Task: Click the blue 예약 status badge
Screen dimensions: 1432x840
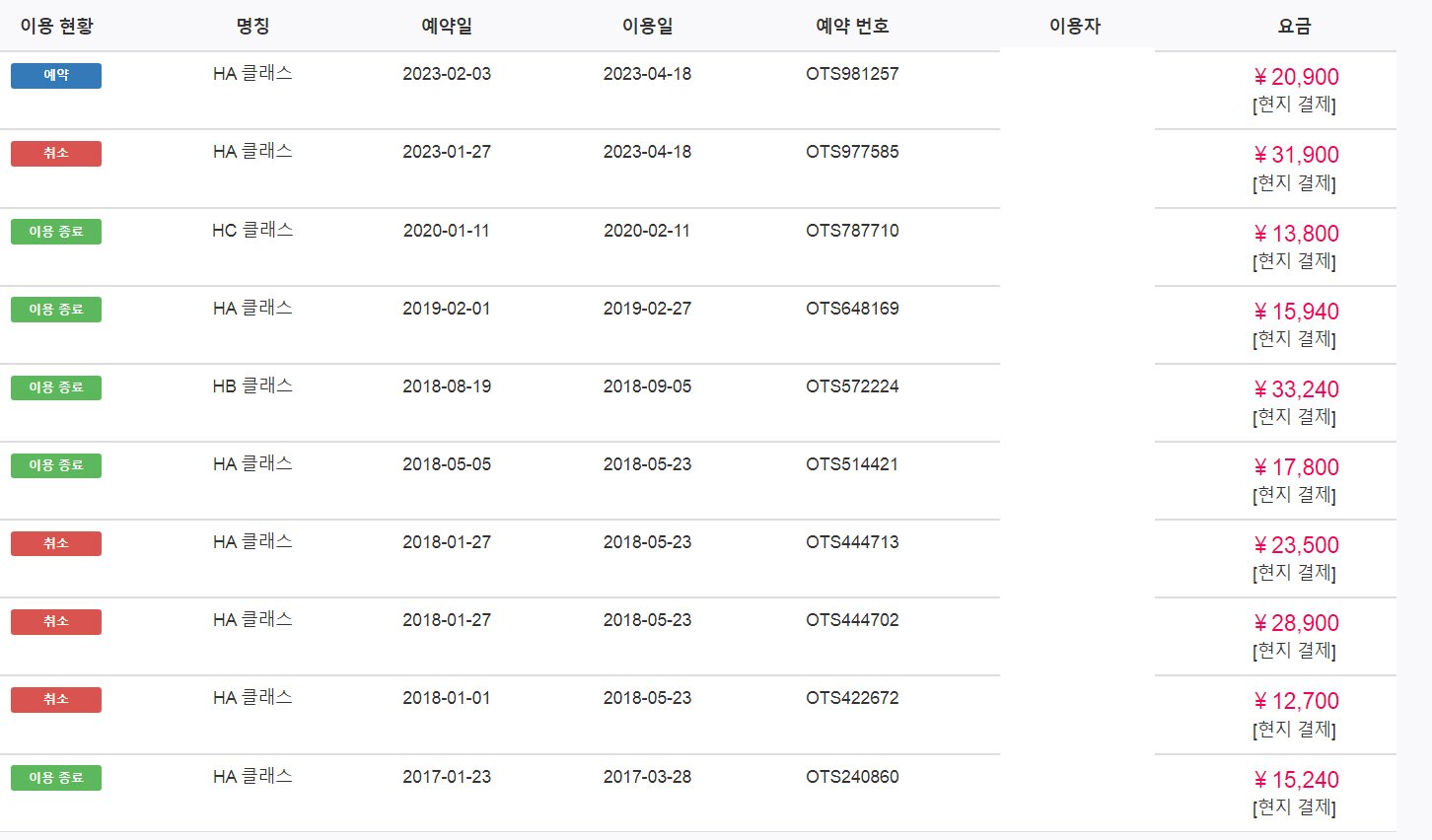Action: (x=56, y=76)
